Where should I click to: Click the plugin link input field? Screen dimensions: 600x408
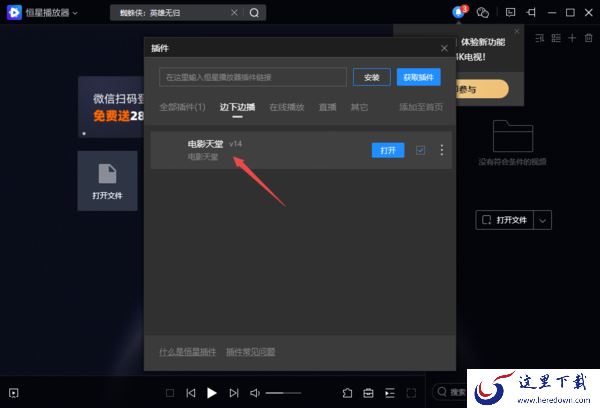[x=253, y=77]
